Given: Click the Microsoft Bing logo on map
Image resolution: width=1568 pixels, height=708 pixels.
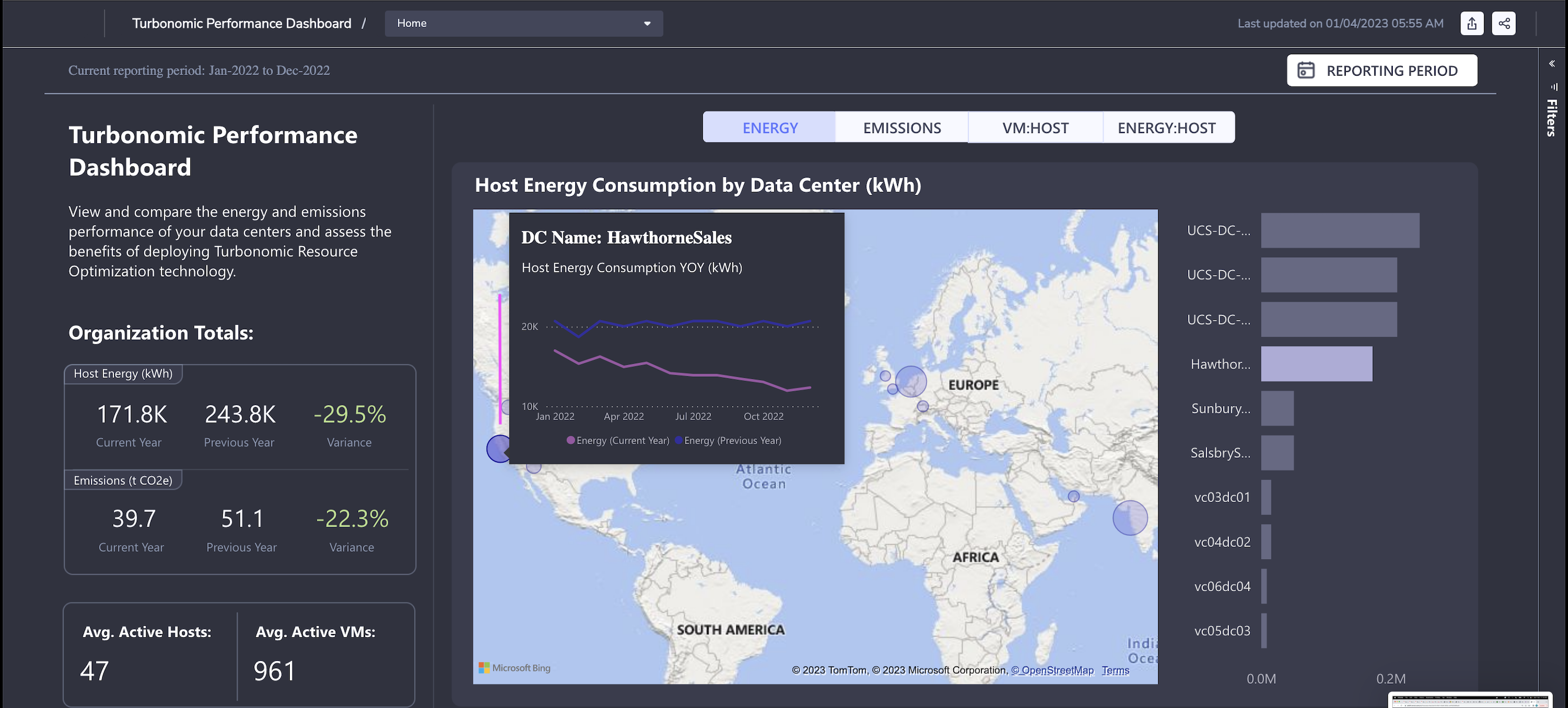Looking at the screenshot, I should (x=514, y=668).
